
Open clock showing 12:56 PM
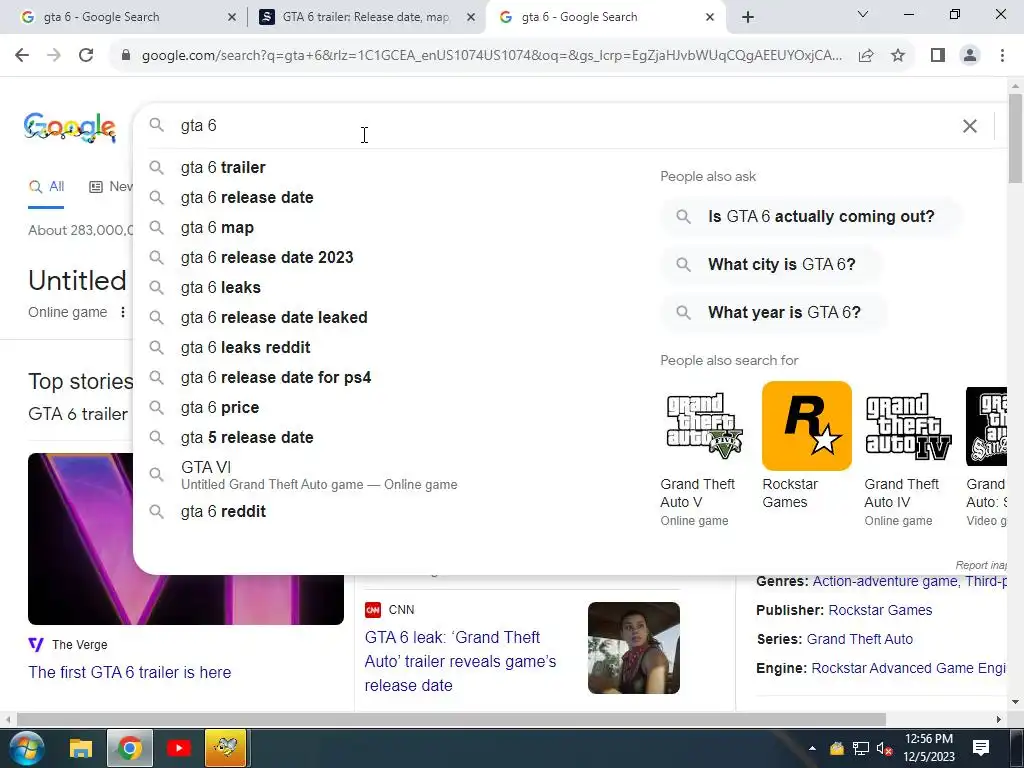coord(929,748)
